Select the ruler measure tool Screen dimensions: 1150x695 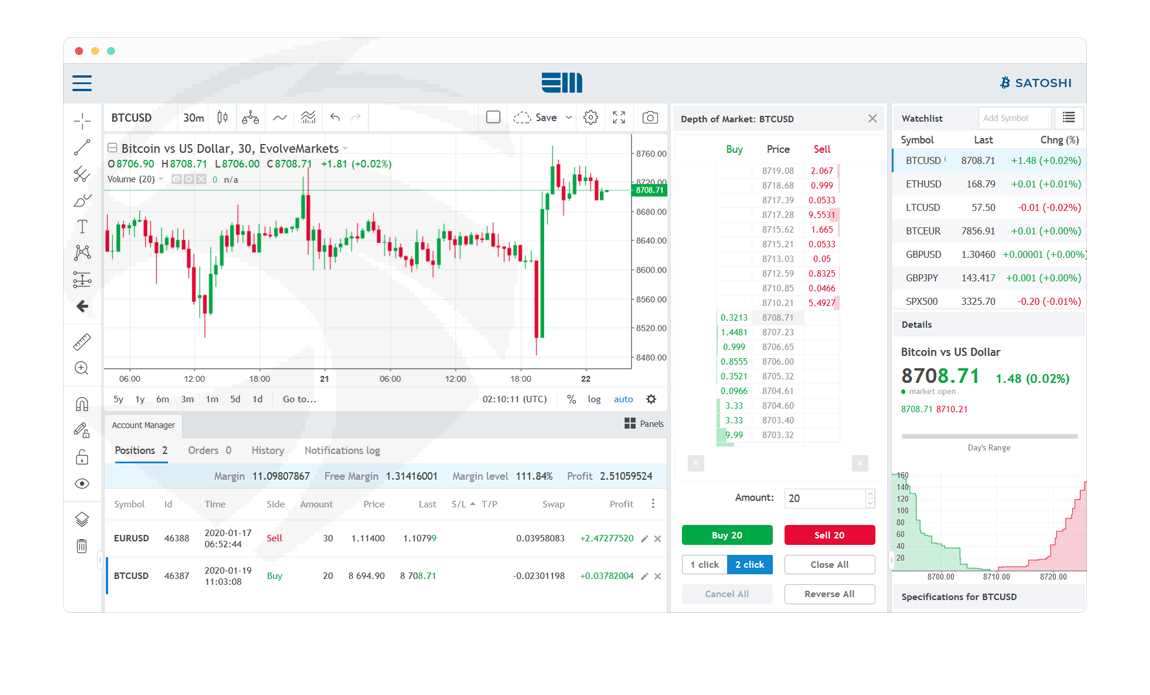pos(82,342)
